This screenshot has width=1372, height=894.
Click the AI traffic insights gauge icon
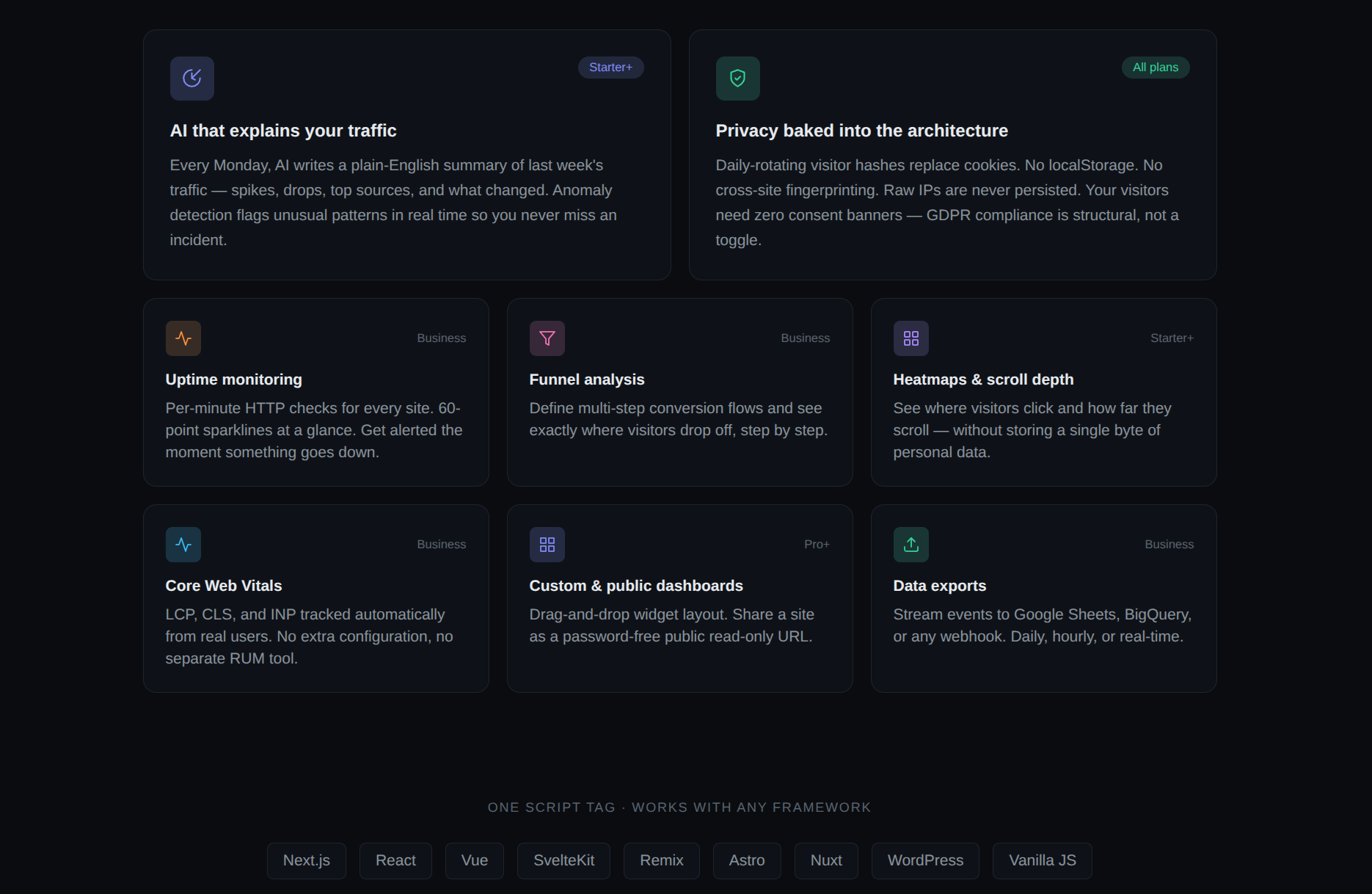pyautogui.click(x=192, y=79)
